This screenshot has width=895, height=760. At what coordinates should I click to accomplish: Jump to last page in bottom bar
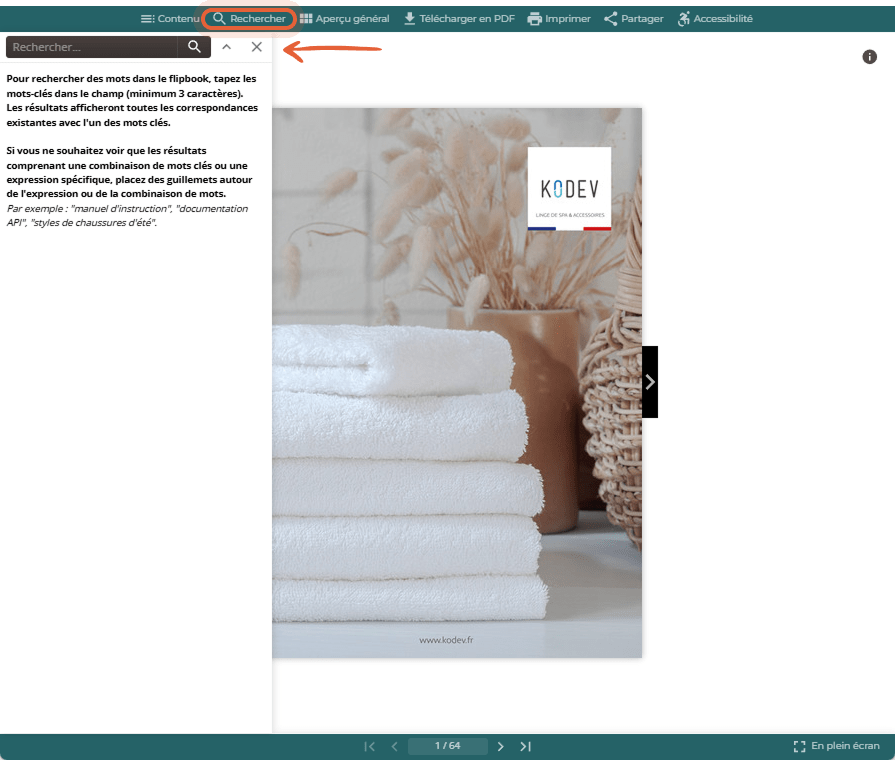tap(526, 746)
